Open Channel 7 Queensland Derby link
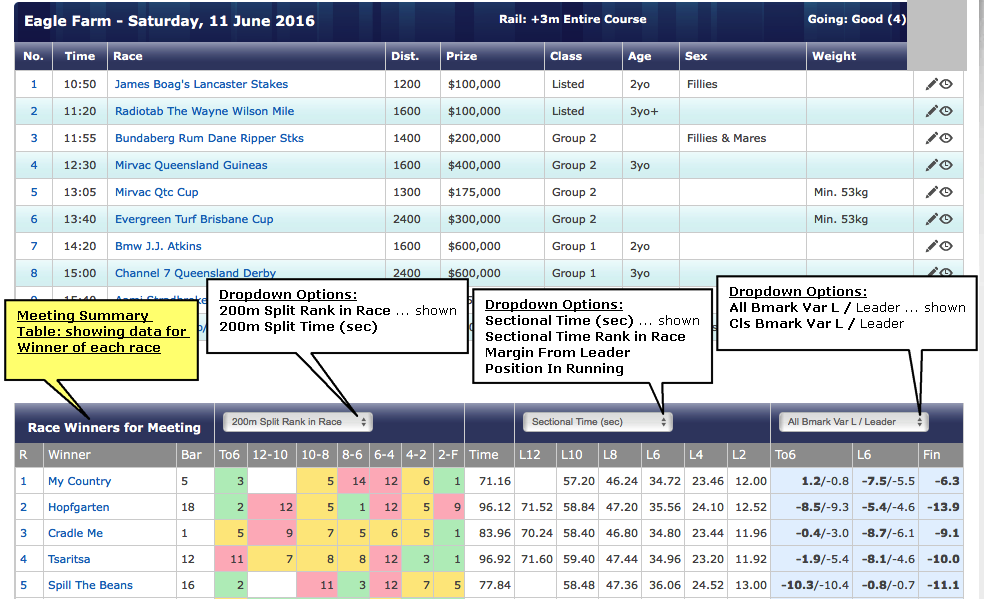The width and height of the screenshot is (984, 599). [x=195, y=273]
